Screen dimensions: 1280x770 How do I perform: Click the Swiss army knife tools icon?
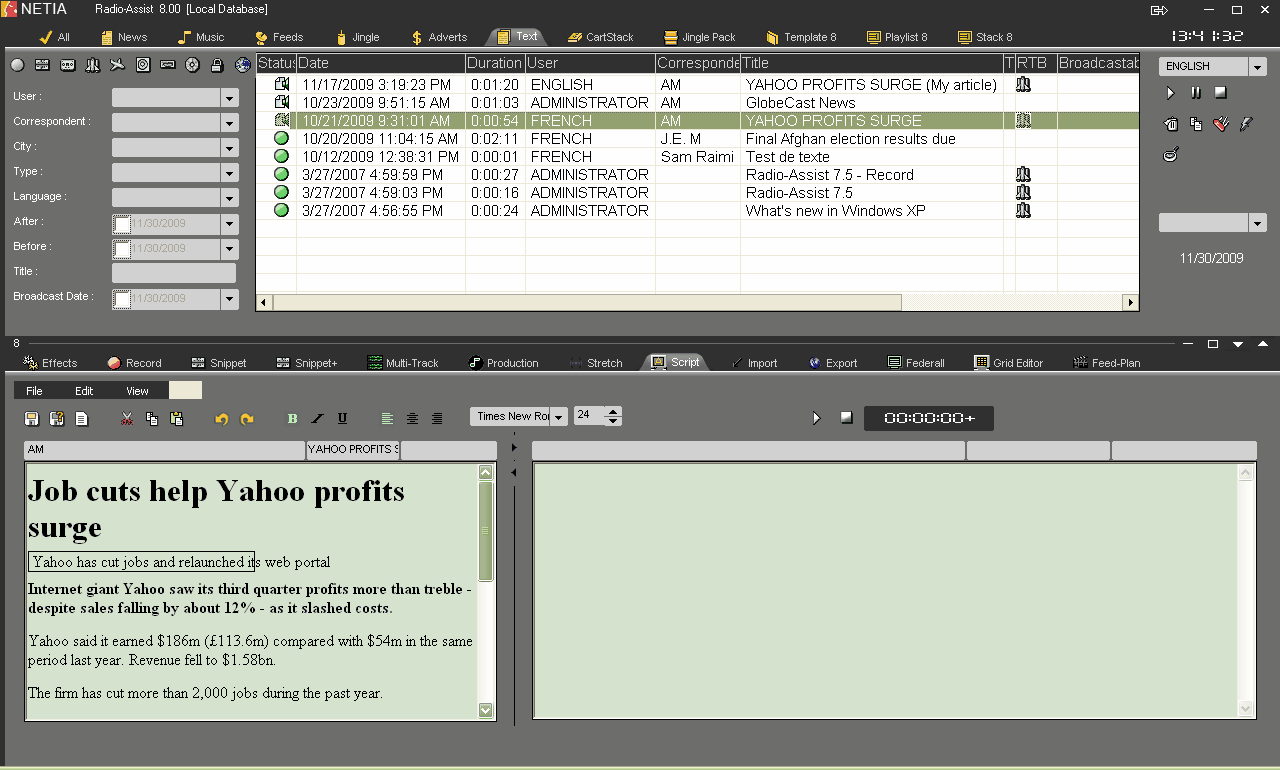1220,124
